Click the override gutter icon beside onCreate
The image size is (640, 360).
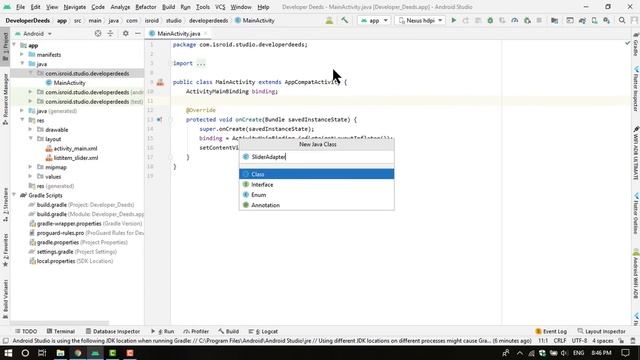pos(159,120)
